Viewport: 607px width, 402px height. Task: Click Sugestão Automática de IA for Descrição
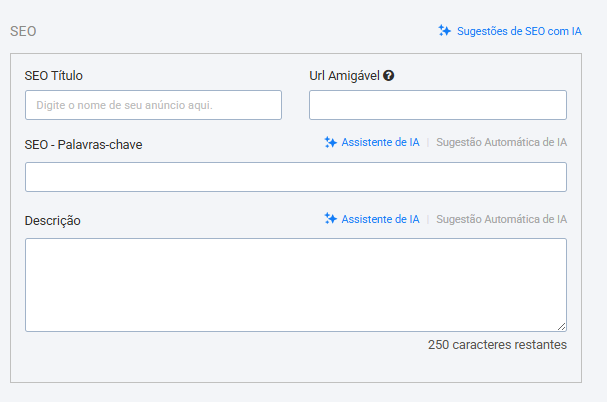point(501,219)
